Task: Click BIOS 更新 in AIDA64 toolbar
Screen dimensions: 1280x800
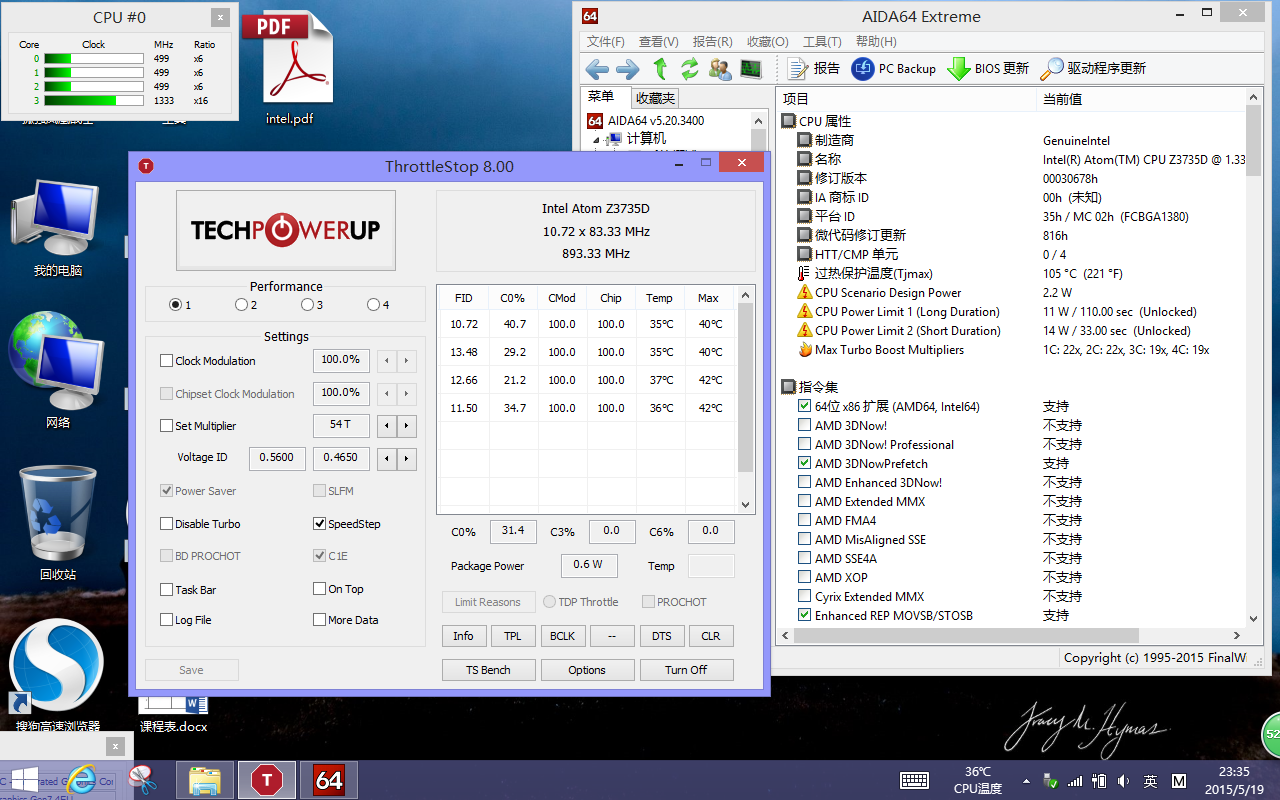Action: point(988,69)
